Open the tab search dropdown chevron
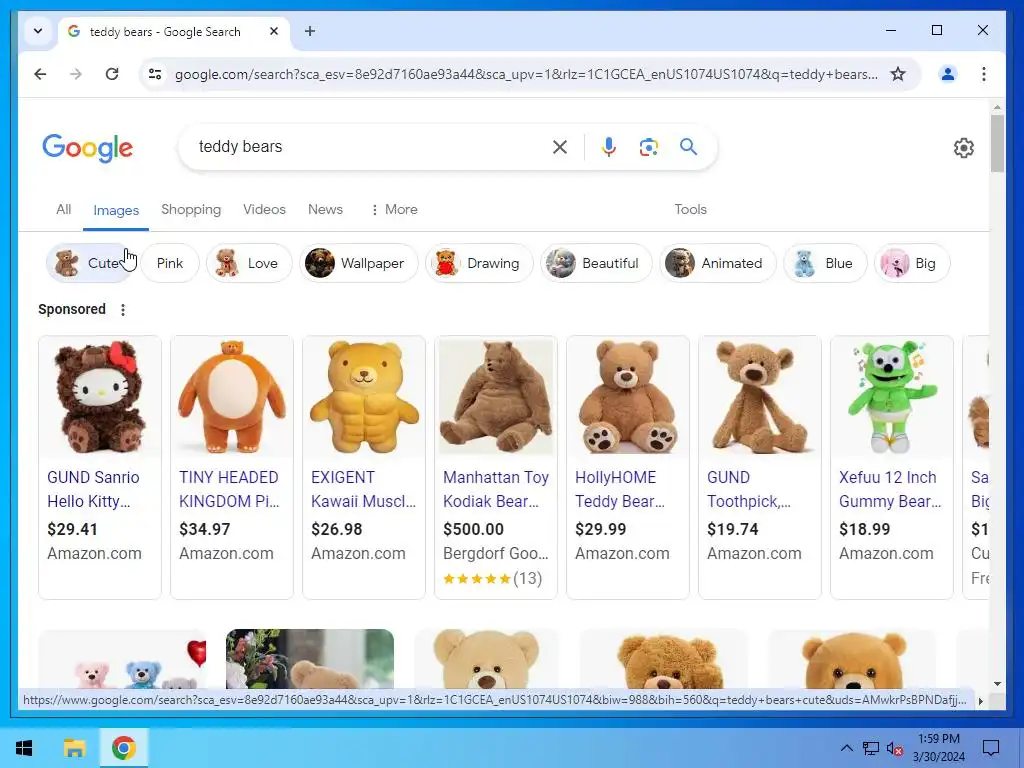 [38, 31]
